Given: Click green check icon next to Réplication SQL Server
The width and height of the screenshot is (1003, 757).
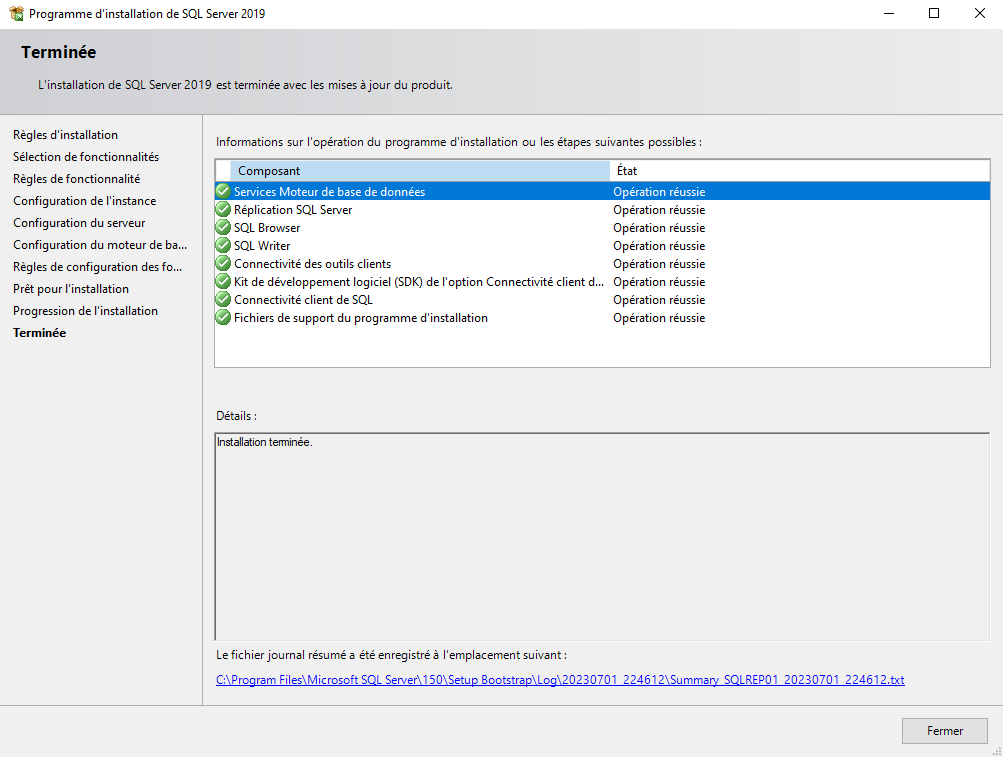Looking at the screenshot, I should pos(223,210).
